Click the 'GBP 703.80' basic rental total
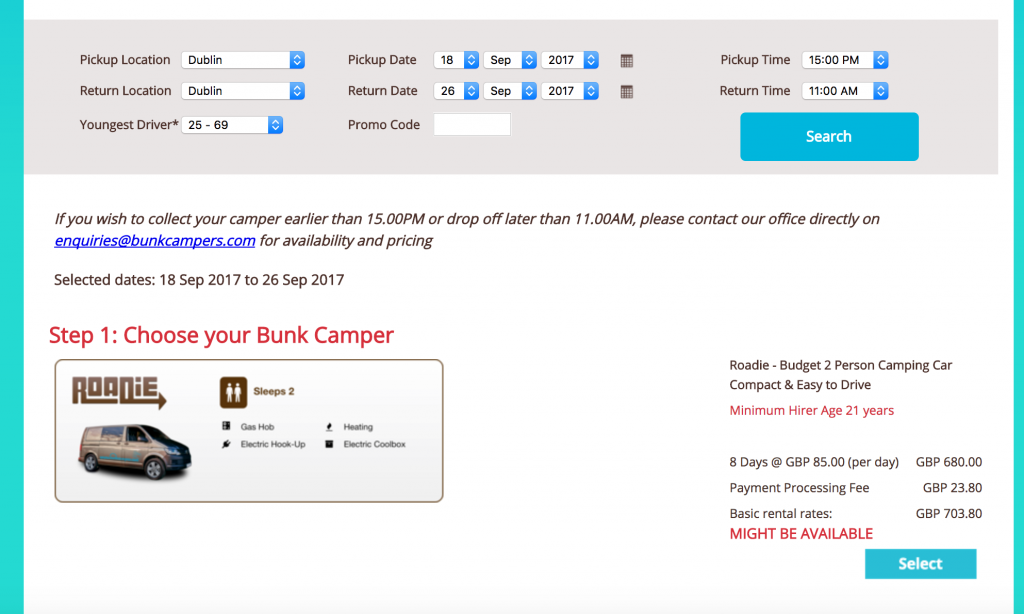This screenshot has height=614, width=1024. (949, 513)
